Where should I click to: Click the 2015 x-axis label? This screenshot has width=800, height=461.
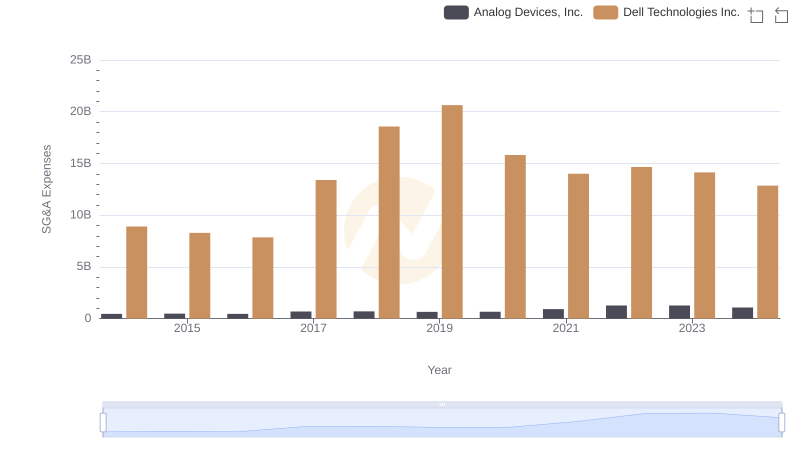pos(187,328)
